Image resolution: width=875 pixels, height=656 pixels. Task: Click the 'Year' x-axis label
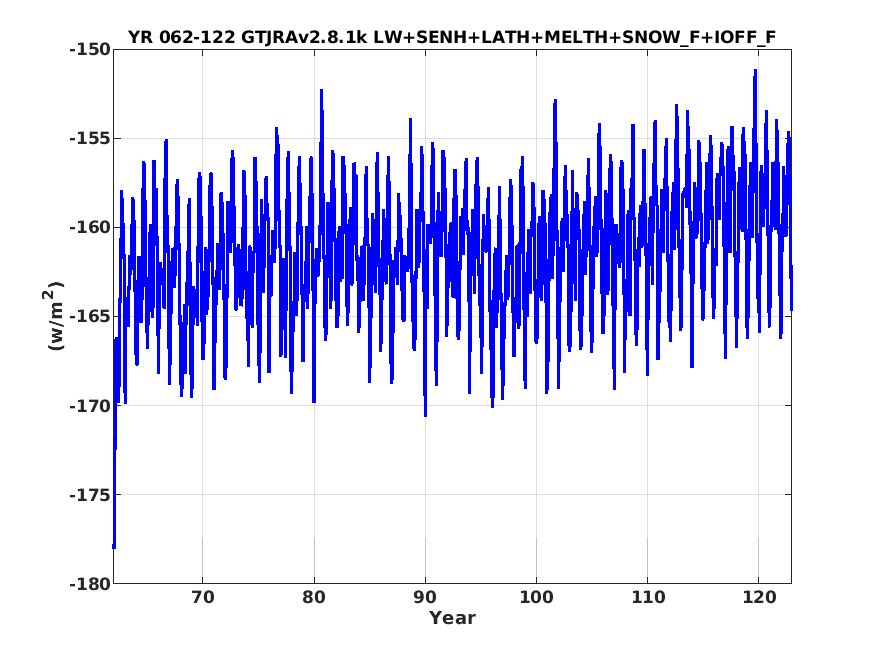(452, 618)
